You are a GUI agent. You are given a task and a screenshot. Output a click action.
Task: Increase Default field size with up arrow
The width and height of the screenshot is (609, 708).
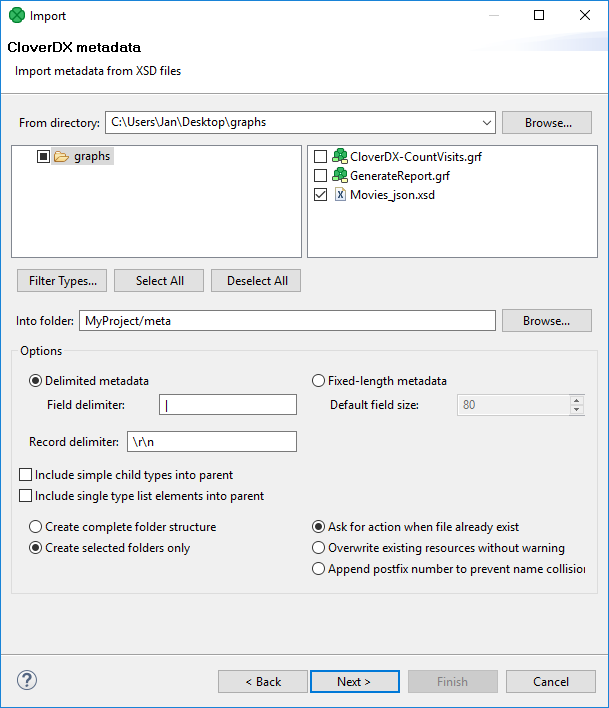tap(576, 400)
